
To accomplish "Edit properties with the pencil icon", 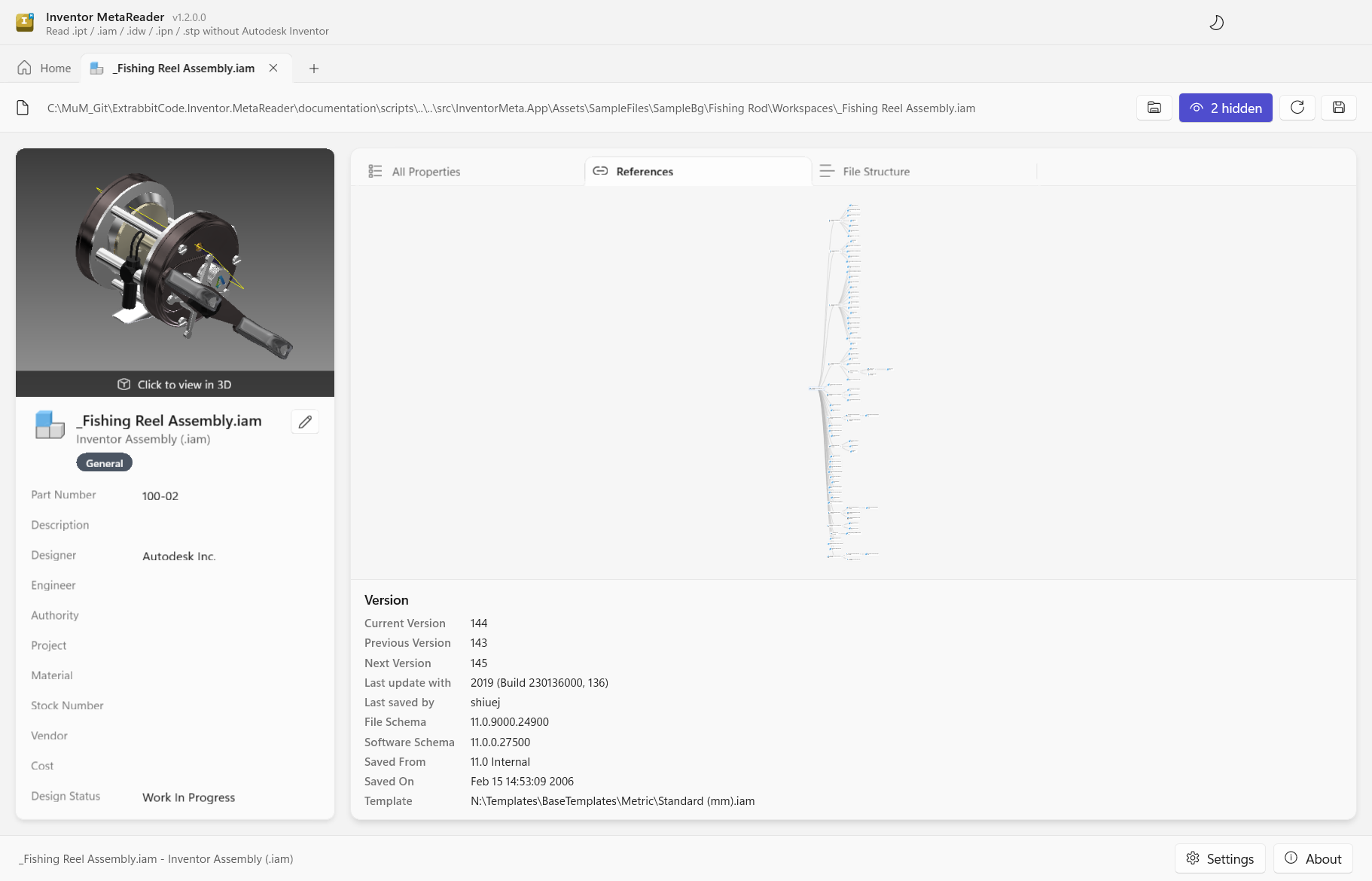I will pos(305,422).
